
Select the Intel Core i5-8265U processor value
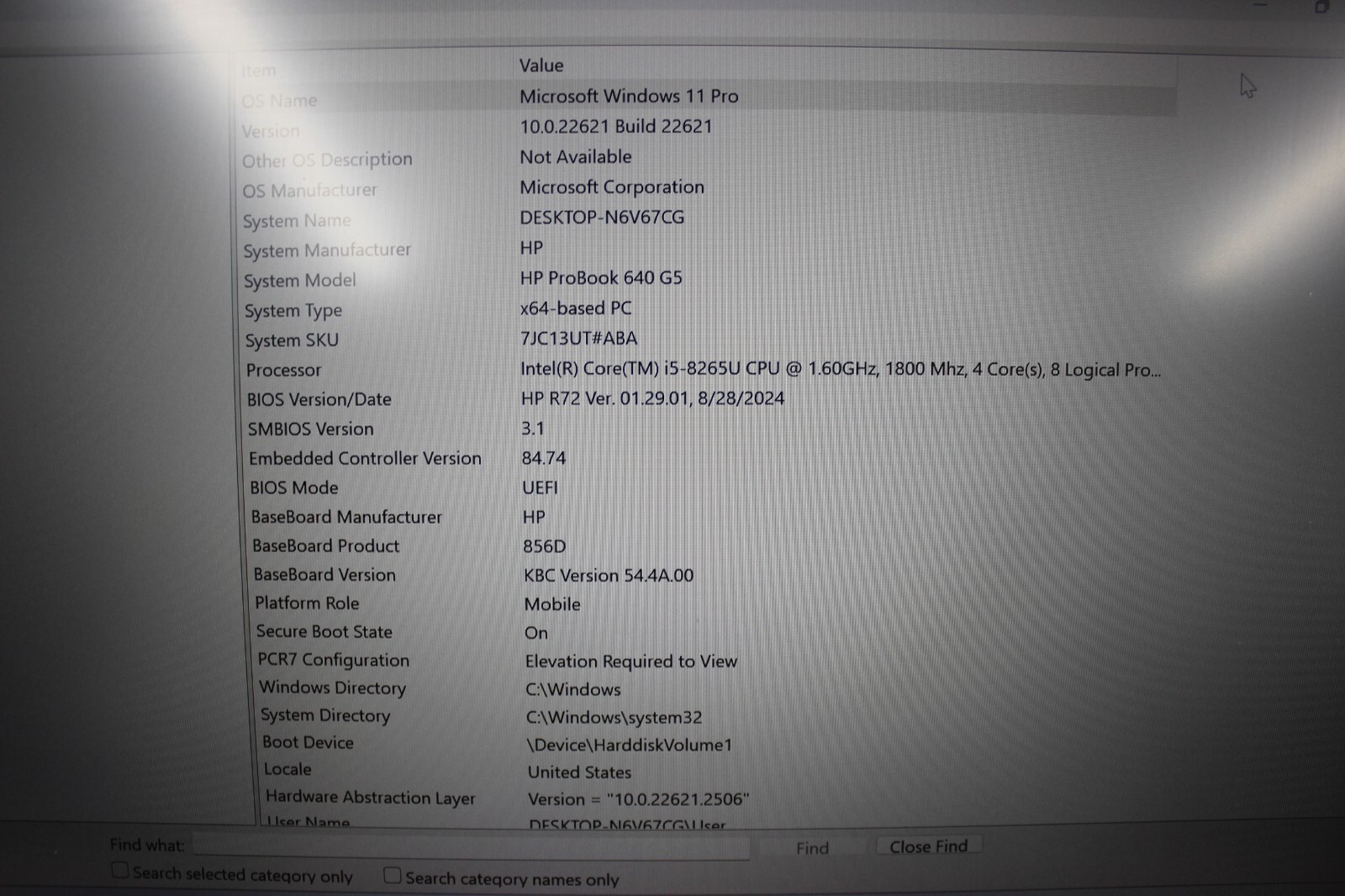pyautogui.click(x=841, y=369)
